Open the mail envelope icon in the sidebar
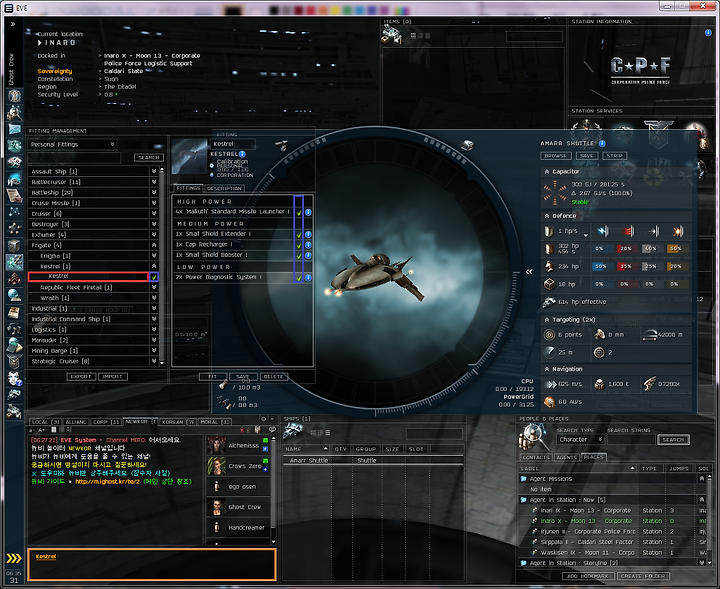The width and height of the screenshot is (720, 589). coord(14,129)
